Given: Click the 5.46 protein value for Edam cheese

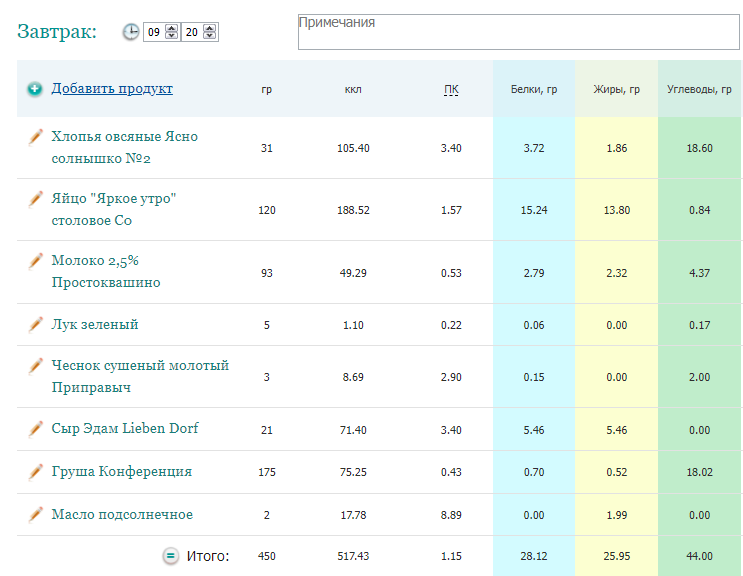Looking at the screenshot, I should tap(534, 431).
